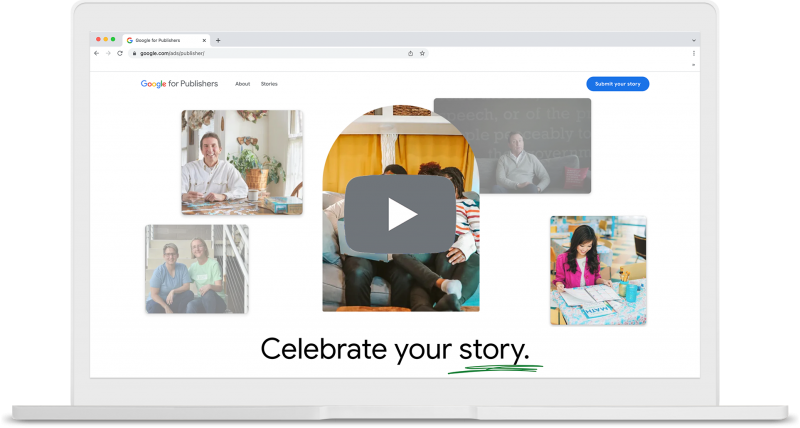The image size is (800, 428).
Task: Bookmark the page with the star icon
Action: pyautogui.click(x=422, y=53)
